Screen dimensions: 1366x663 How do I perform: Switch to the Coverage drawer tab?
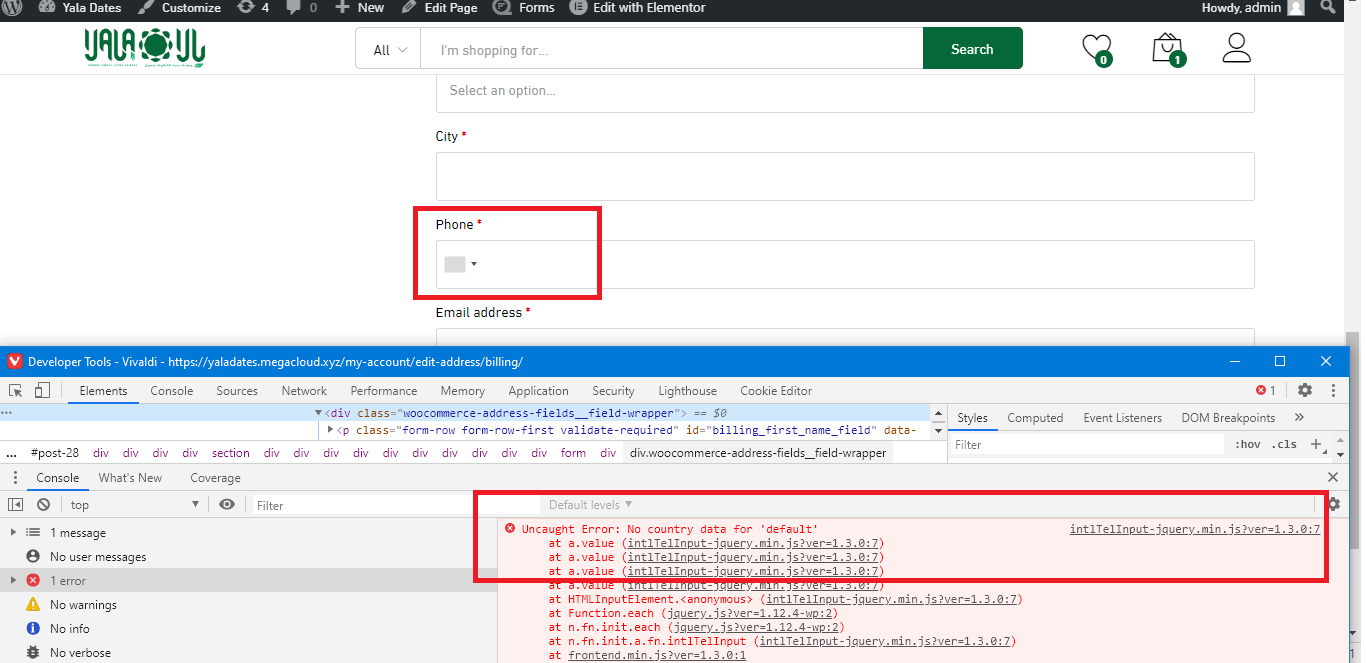[215, 478]
